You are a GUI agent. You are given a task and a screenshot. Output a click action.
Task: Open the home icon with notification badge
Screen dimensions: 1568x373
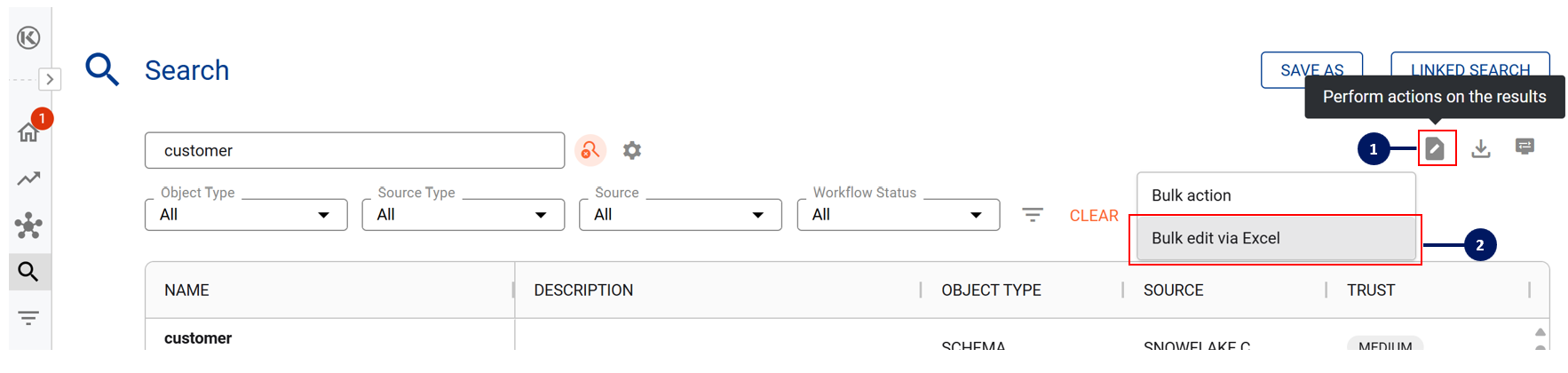(x=28, y=132)
